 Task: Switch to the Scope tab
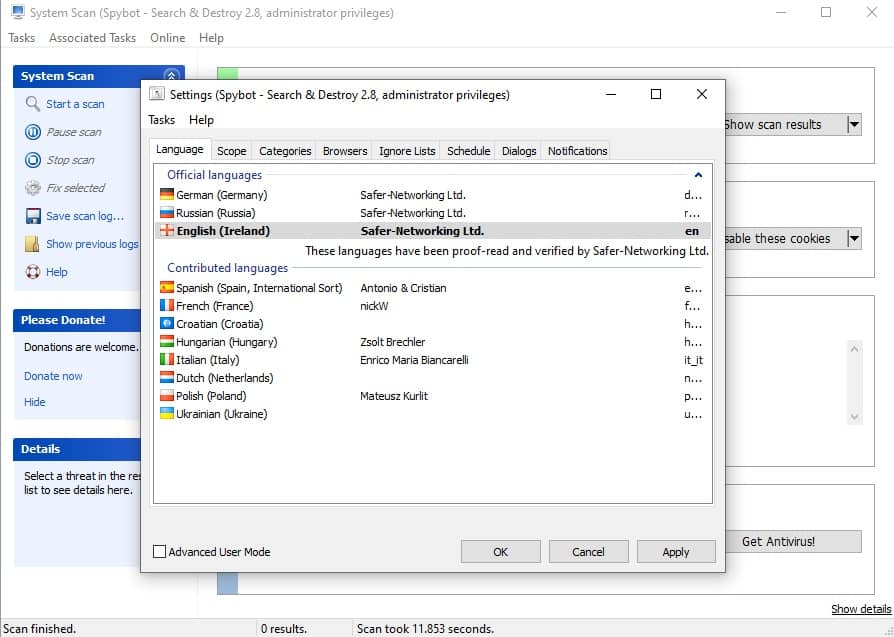pos(231,151)
